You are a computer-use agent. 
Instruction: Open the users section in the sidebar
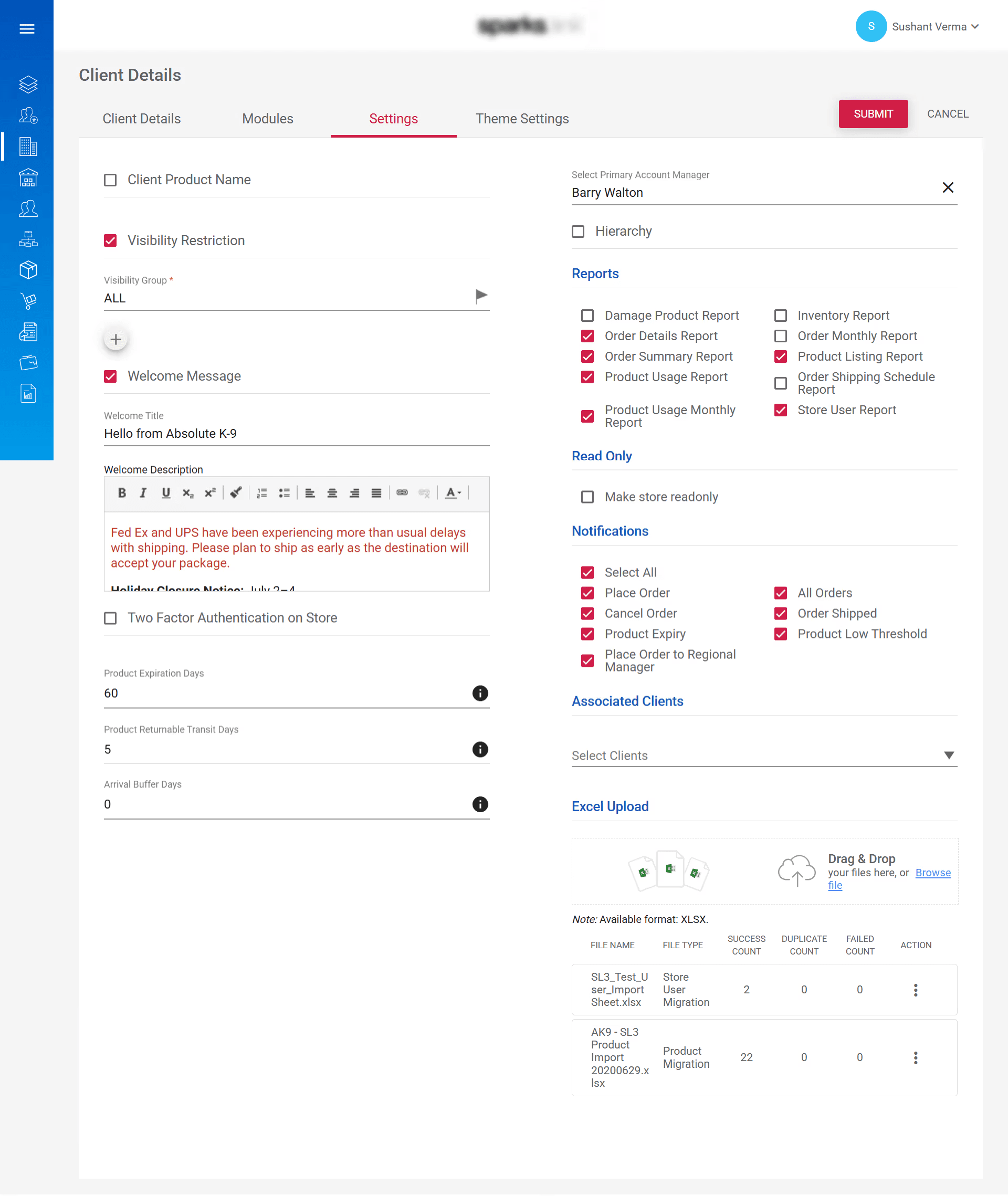pos(27,208)
